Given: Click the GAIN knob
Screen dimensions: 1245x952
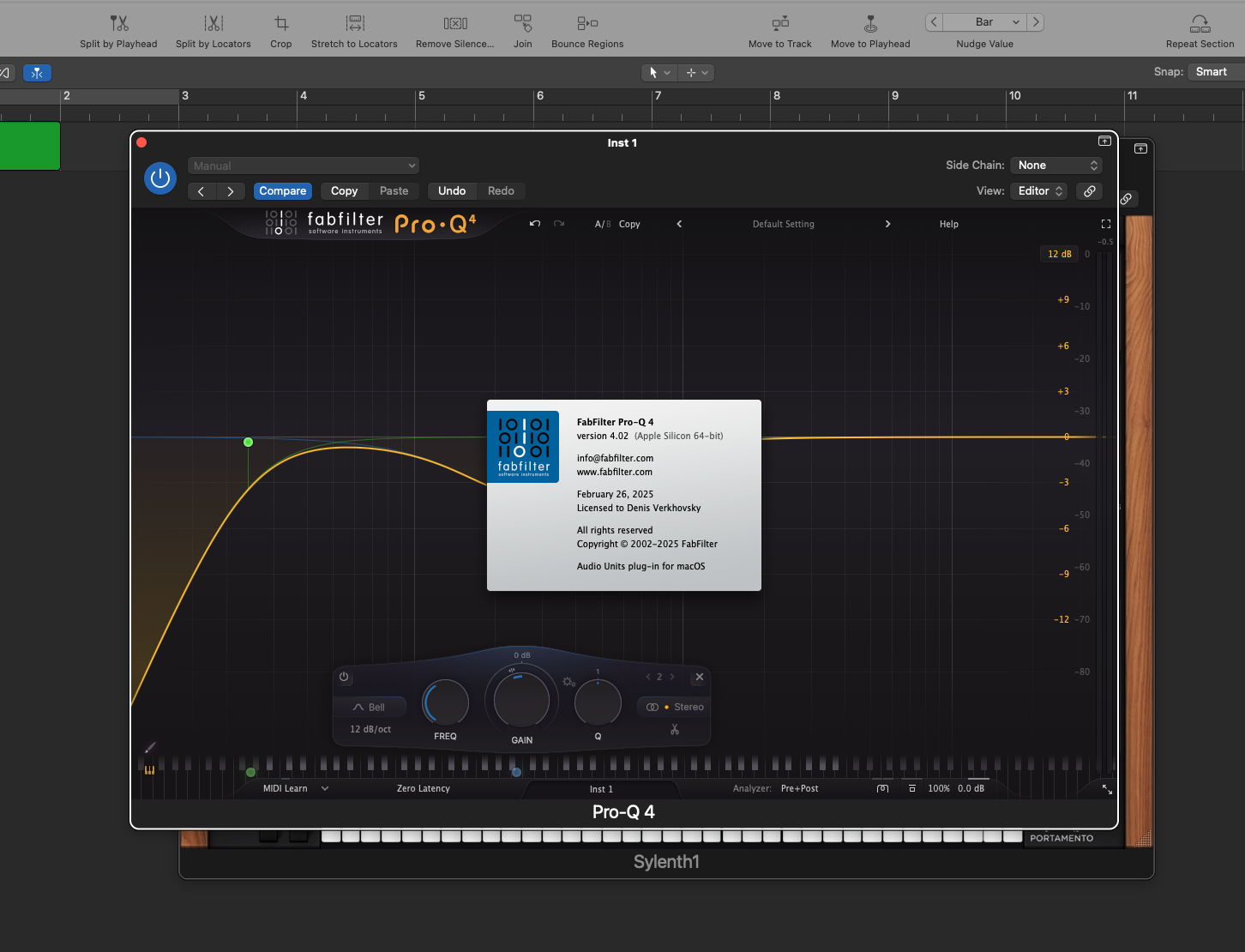Looking at the screenshot, I should (521, 699).
